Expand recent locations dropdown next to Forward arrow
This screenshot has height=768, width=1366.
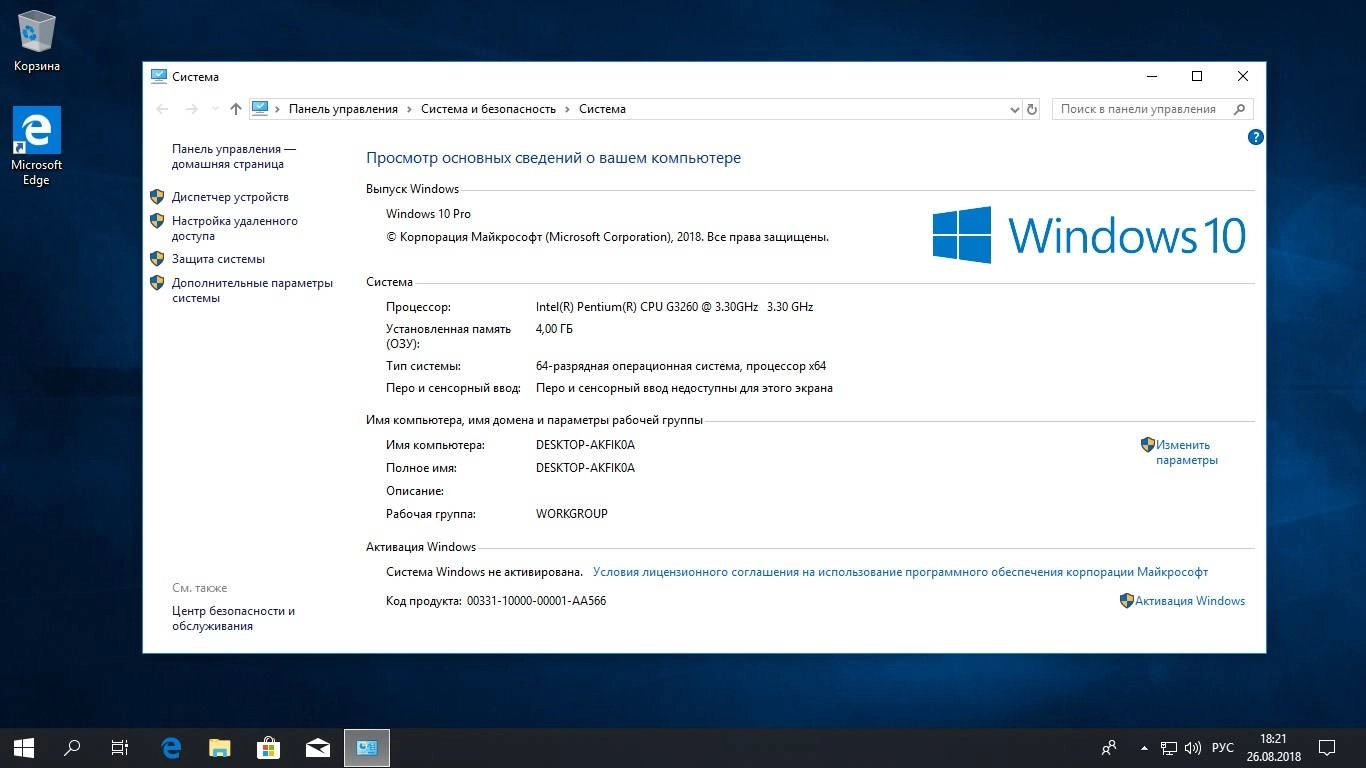pos(215,109)
